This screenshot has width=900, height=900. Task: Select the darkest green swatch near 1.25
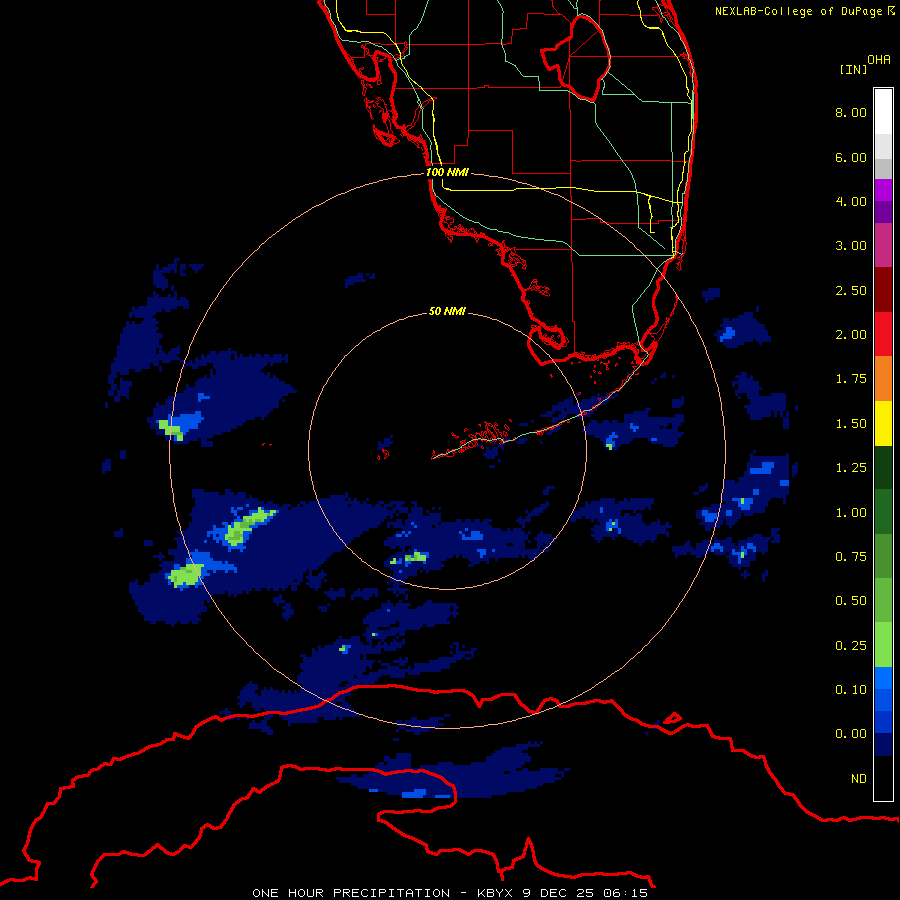pos(883,467)
